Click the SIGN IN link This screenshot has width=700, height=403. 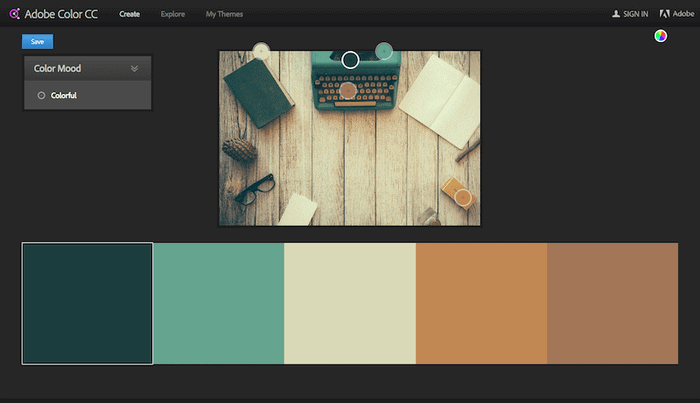click(635, 14)
